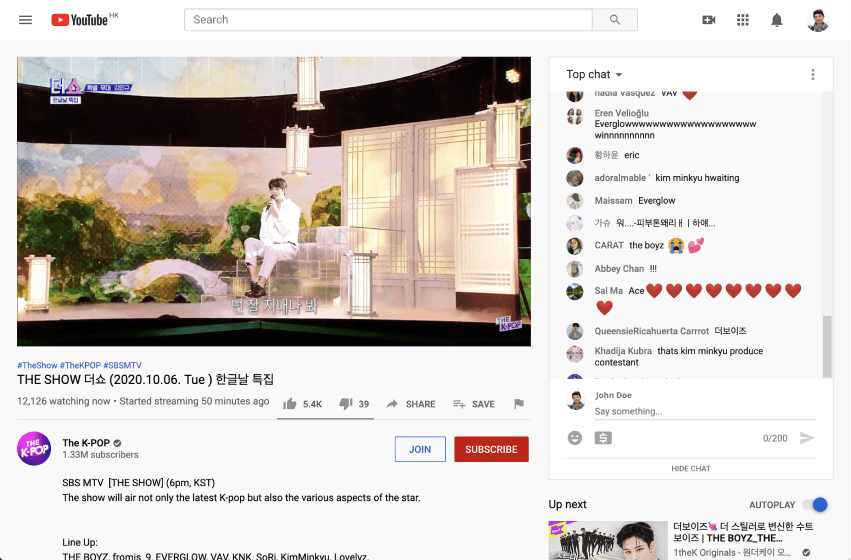Open The K-POP channel name link
Image resolution: width=851 pixels, height=560 pixels.
click(x=86, y=443)
